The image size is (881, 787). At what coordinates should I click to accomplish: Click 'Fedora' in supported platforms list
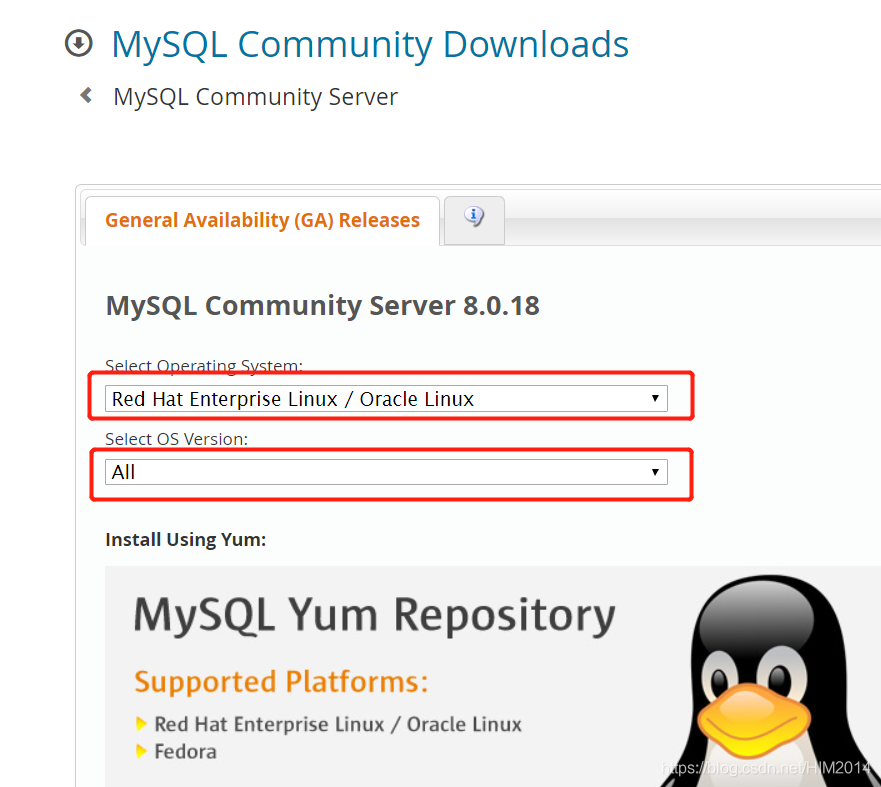coord(185,752)
